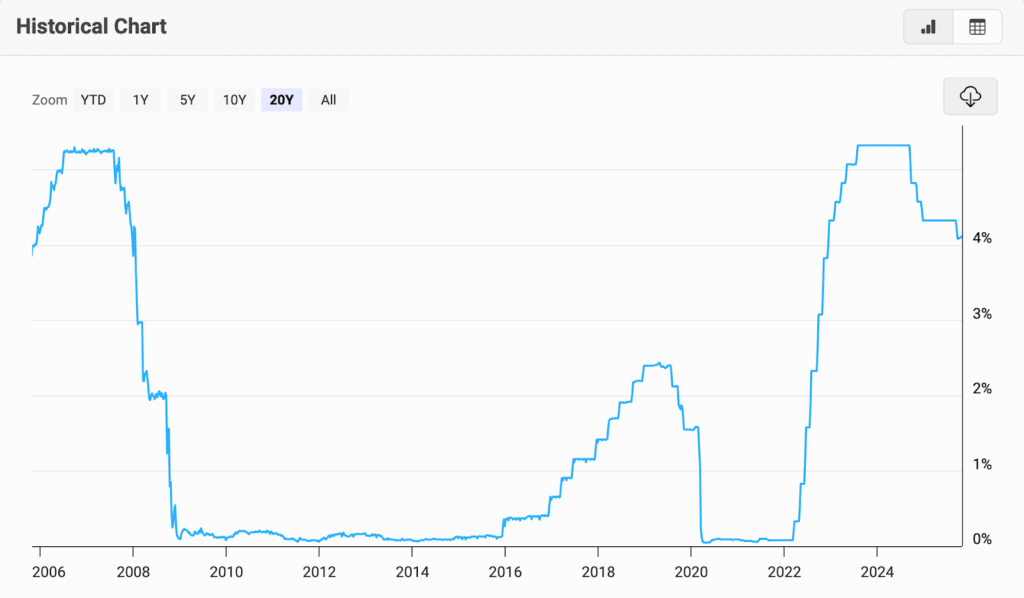Click the 0% y-axis label

(x=981, y=540)
